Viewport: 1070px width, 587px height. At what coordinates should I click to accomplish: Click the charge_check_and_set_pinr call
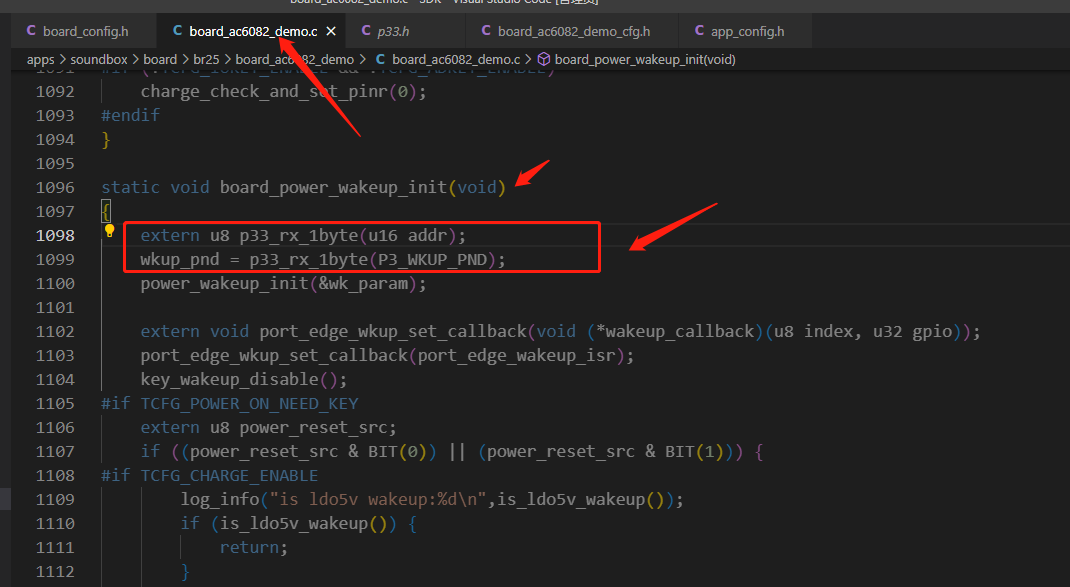point(283,91)
